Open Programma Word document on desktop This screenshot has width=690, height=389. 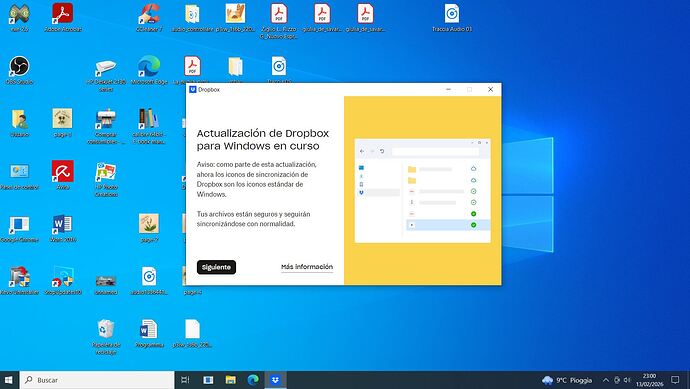point(149,334)
